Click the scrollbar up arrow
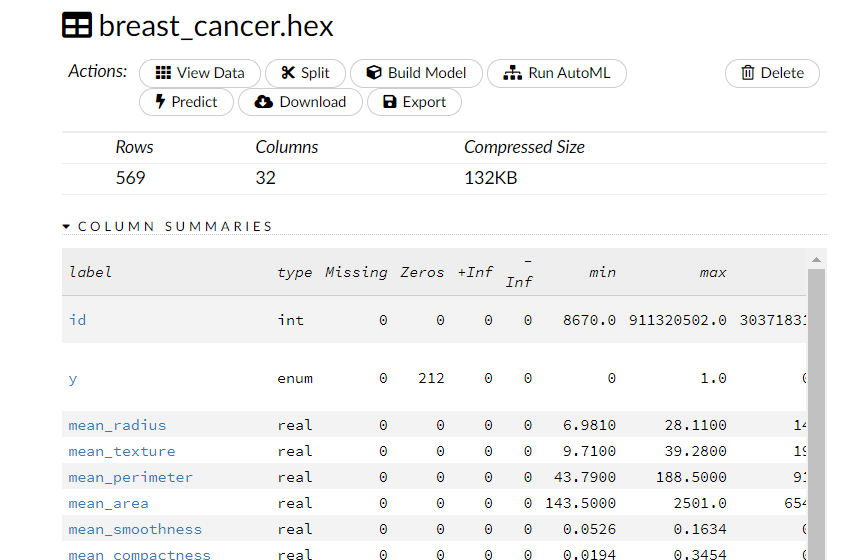 [x=816, y=260]
